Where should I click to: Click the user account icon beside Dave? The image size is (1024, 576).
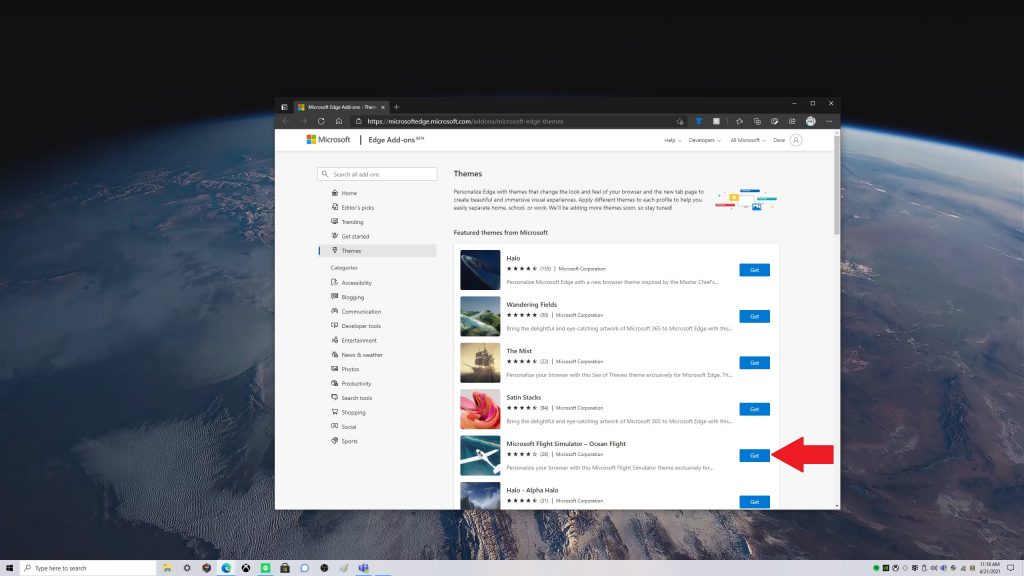[x=795, y=140]
